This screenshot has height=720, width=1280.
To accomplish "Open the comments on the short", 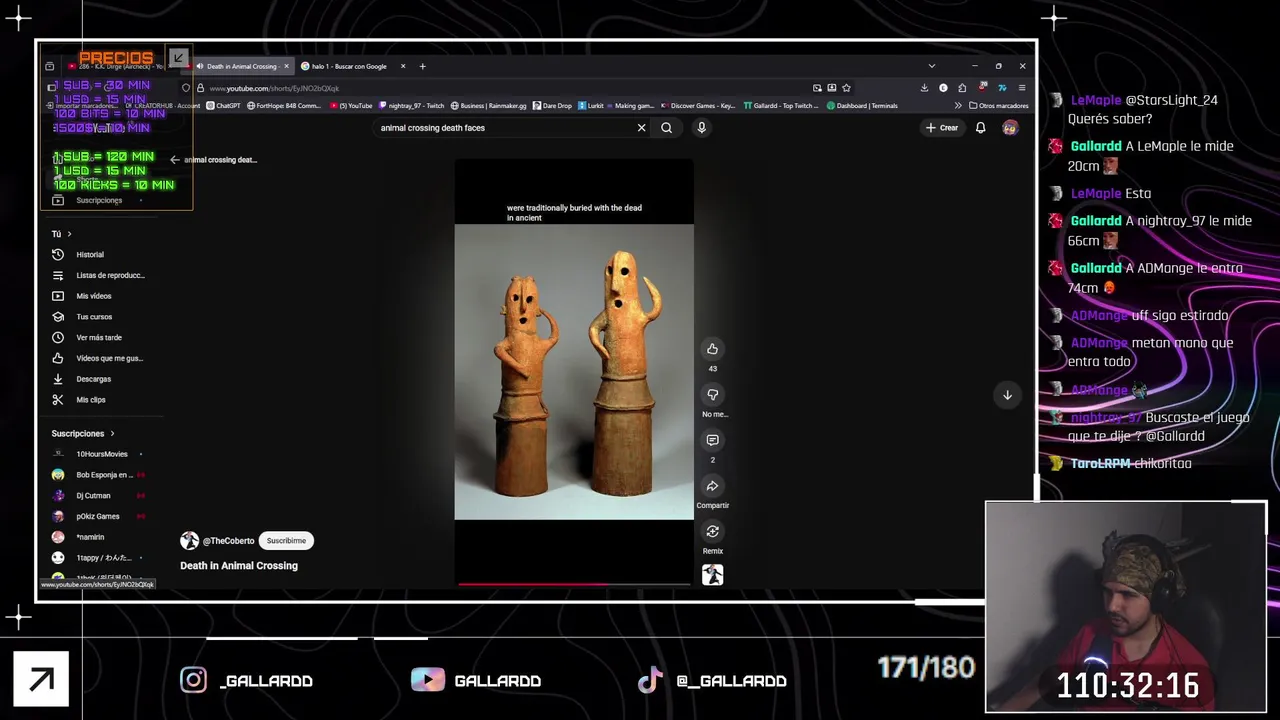I will click(x=712, y=440).
